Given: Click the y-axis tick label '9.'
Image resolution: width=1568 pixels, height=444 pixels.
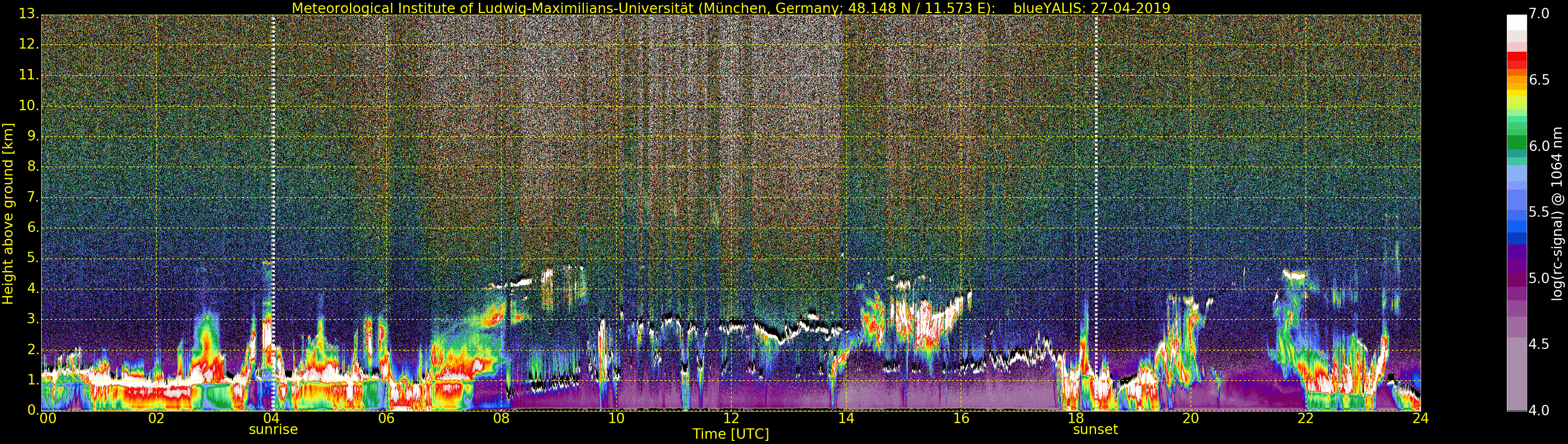Looking at the screenshot, I should click(x=32, y=136).
